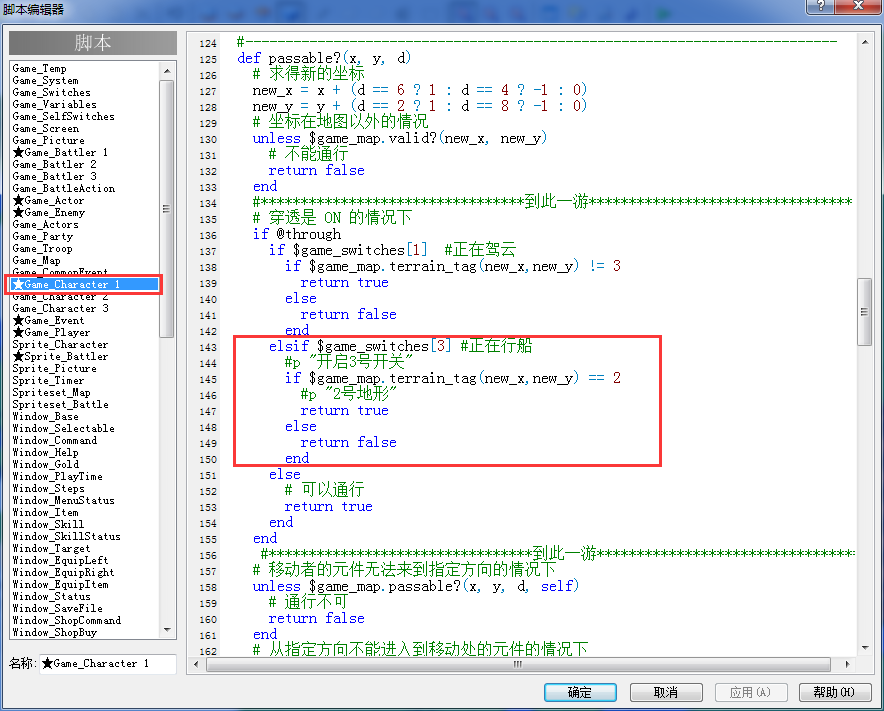Click the script list scroll-up arrow
884x711 pixels.
click(x=167, y=71)
